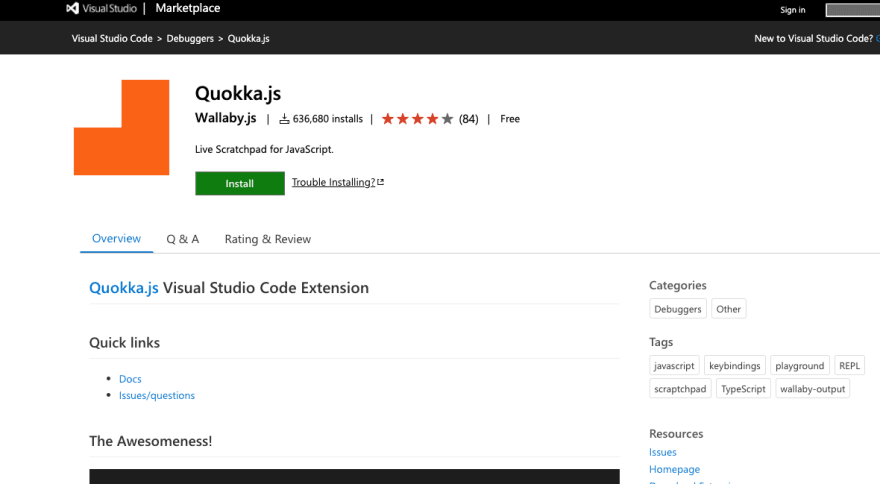The width and height of the screenshot is (880, 484).
Task: Select the javascript tag
Action: coord(674,366)
